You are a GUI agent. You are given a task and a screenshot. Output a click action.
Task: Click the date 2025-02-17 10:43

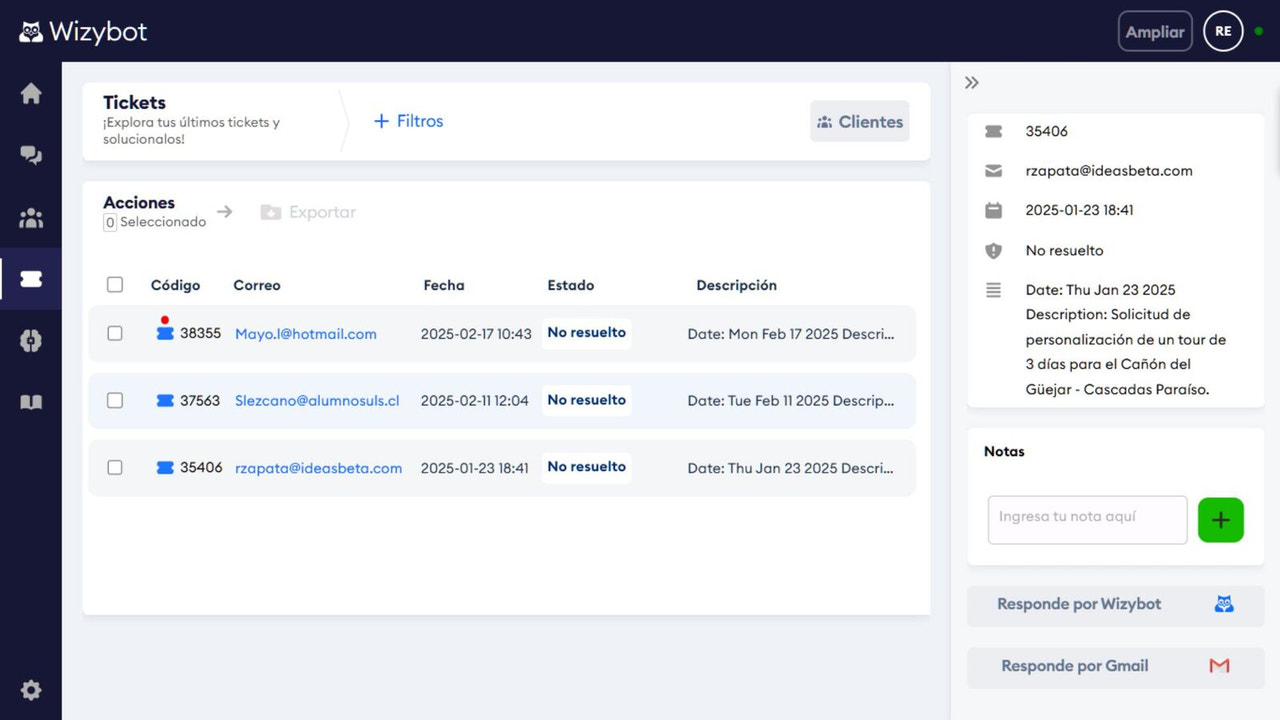click(x=476, y=334)
